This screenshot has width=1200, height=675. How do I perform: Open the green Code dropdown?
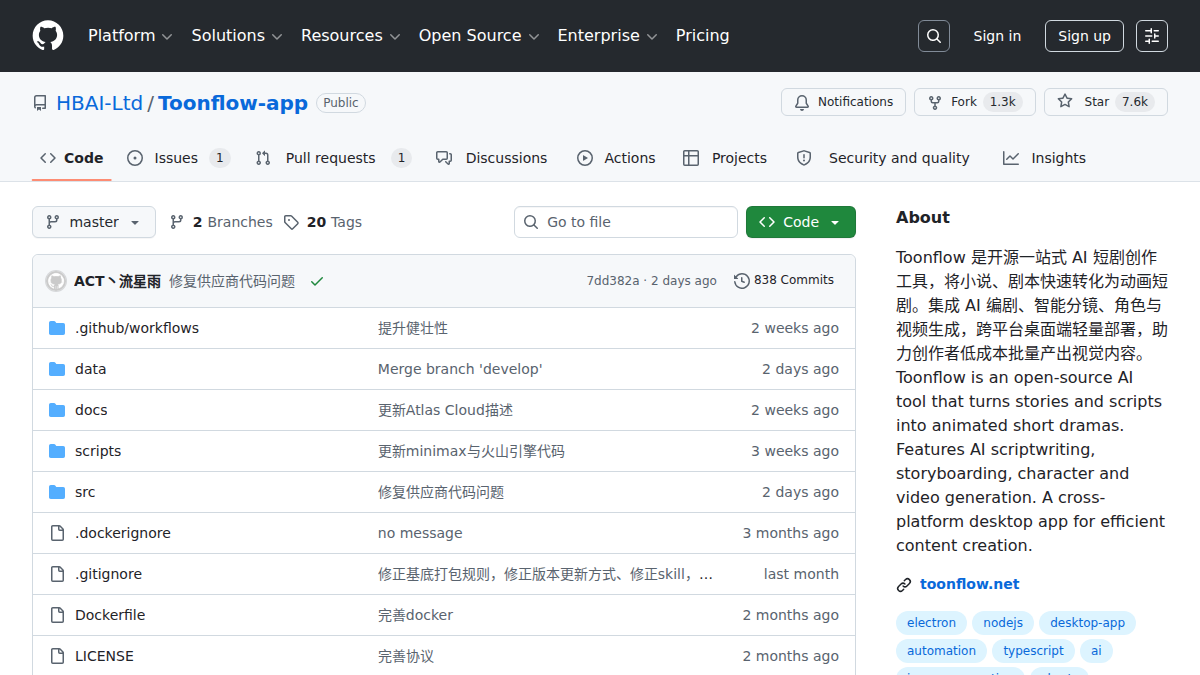point(801,222)
